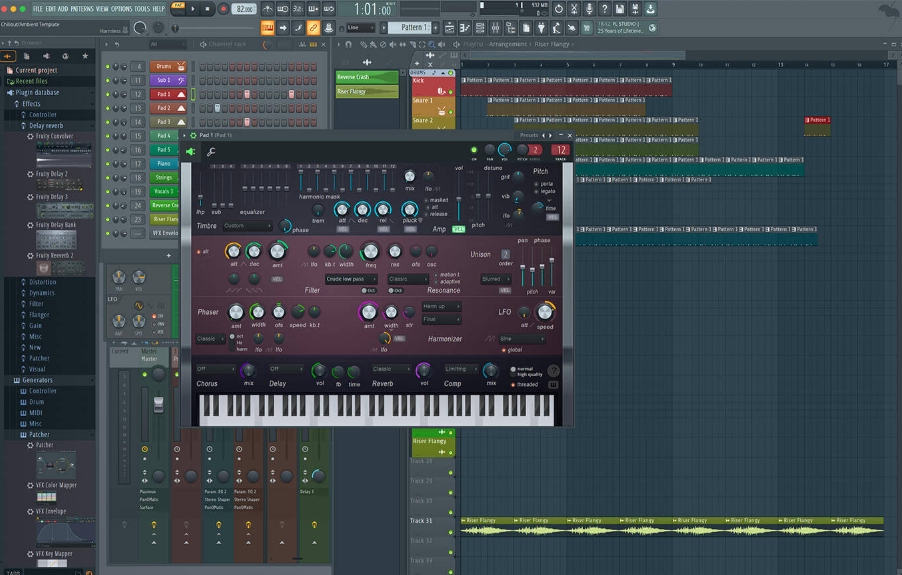Enable the legato option under Pitch

pos(545,191)
